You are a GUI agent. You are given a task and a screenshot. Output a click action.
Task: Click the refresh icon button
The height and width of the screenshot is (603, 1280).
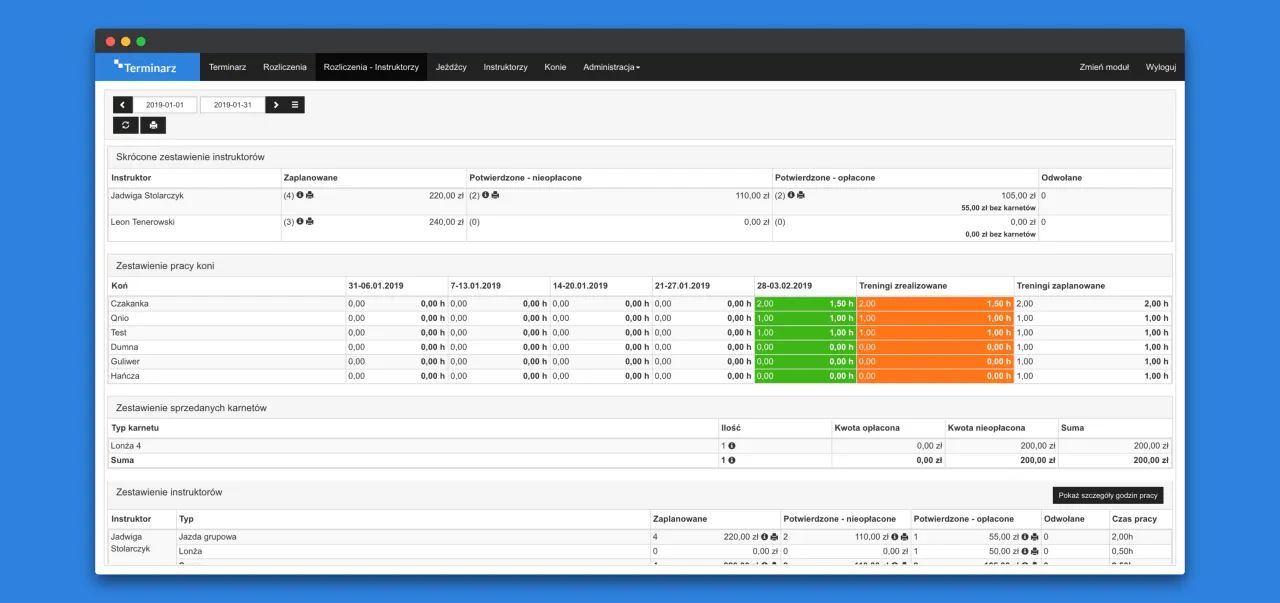[x=125, y=125]
